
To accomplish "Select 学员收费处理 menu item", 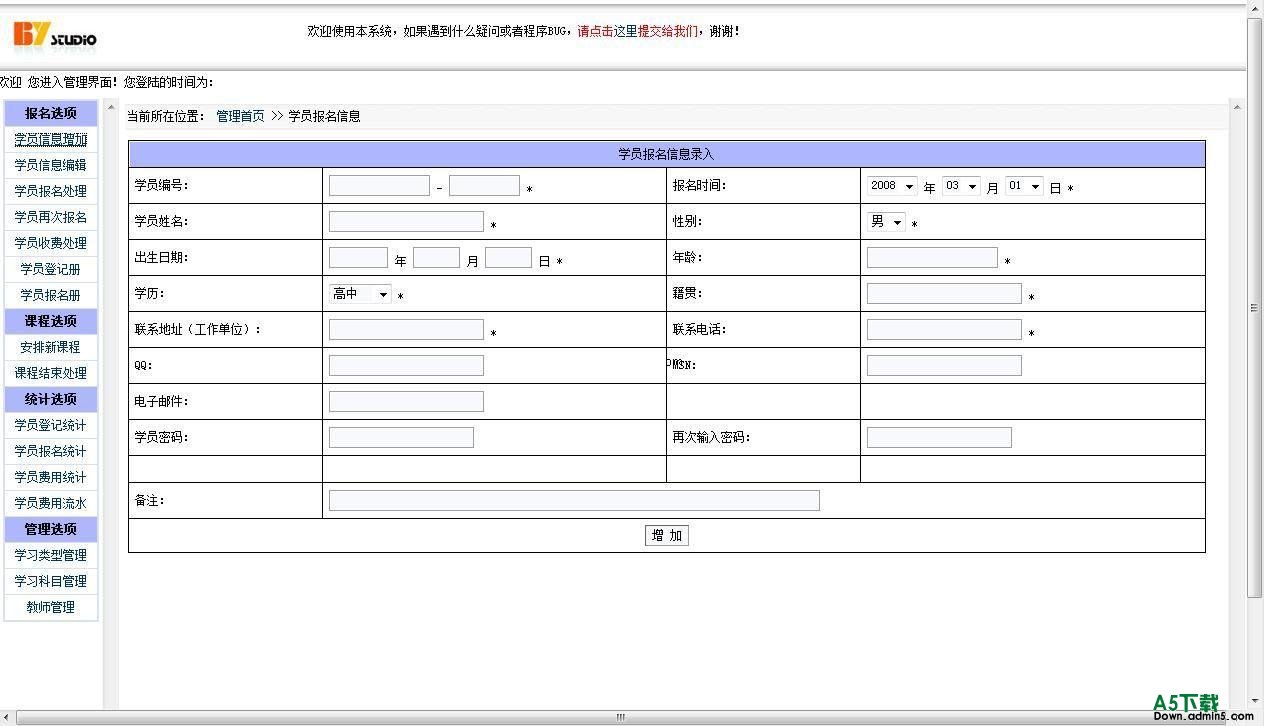I will (51, 243).
